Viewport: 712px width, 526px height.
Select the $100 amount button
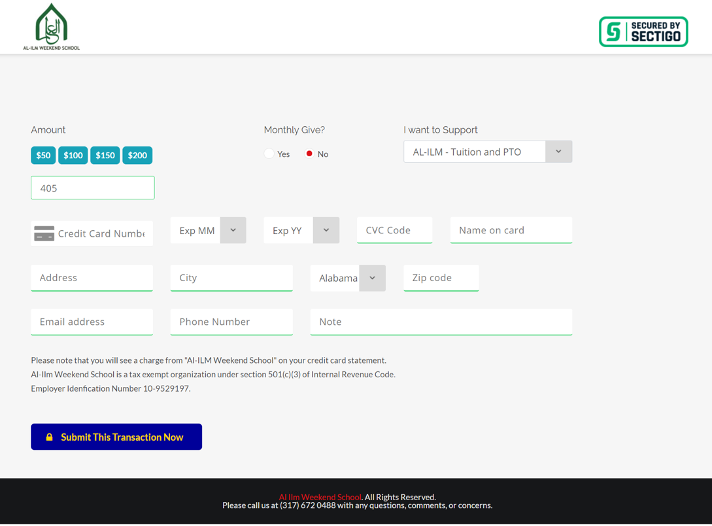pos(73,155)
